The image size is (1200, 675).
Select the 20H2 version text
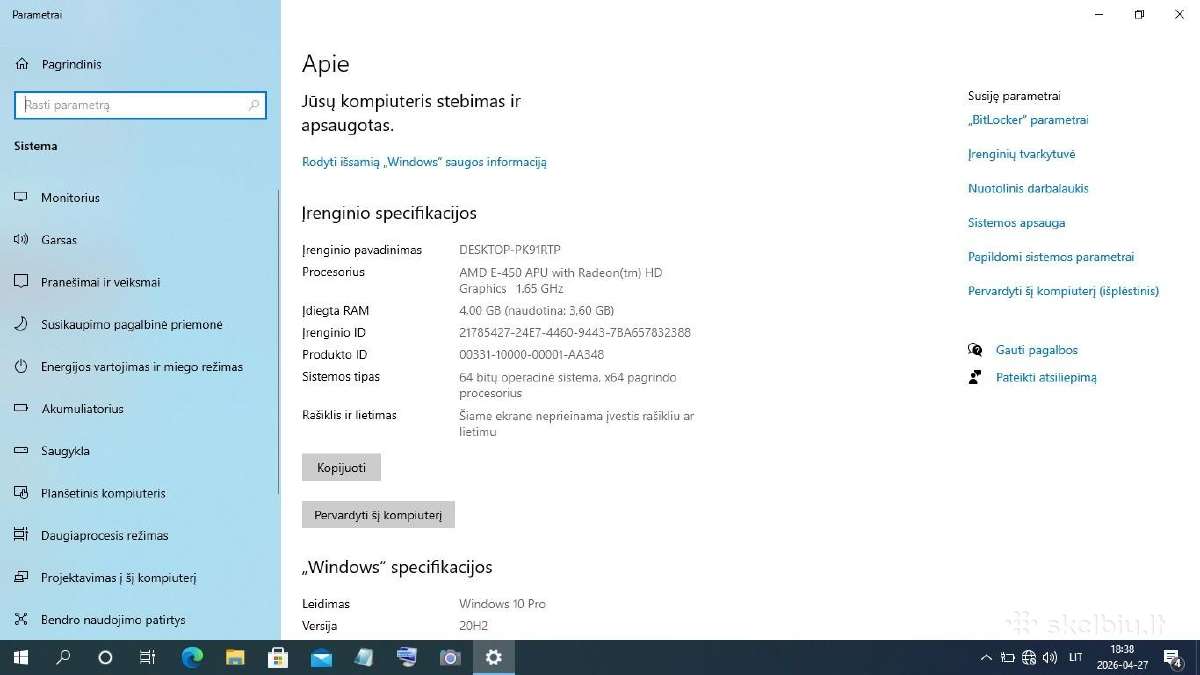(x=473, y=626)
